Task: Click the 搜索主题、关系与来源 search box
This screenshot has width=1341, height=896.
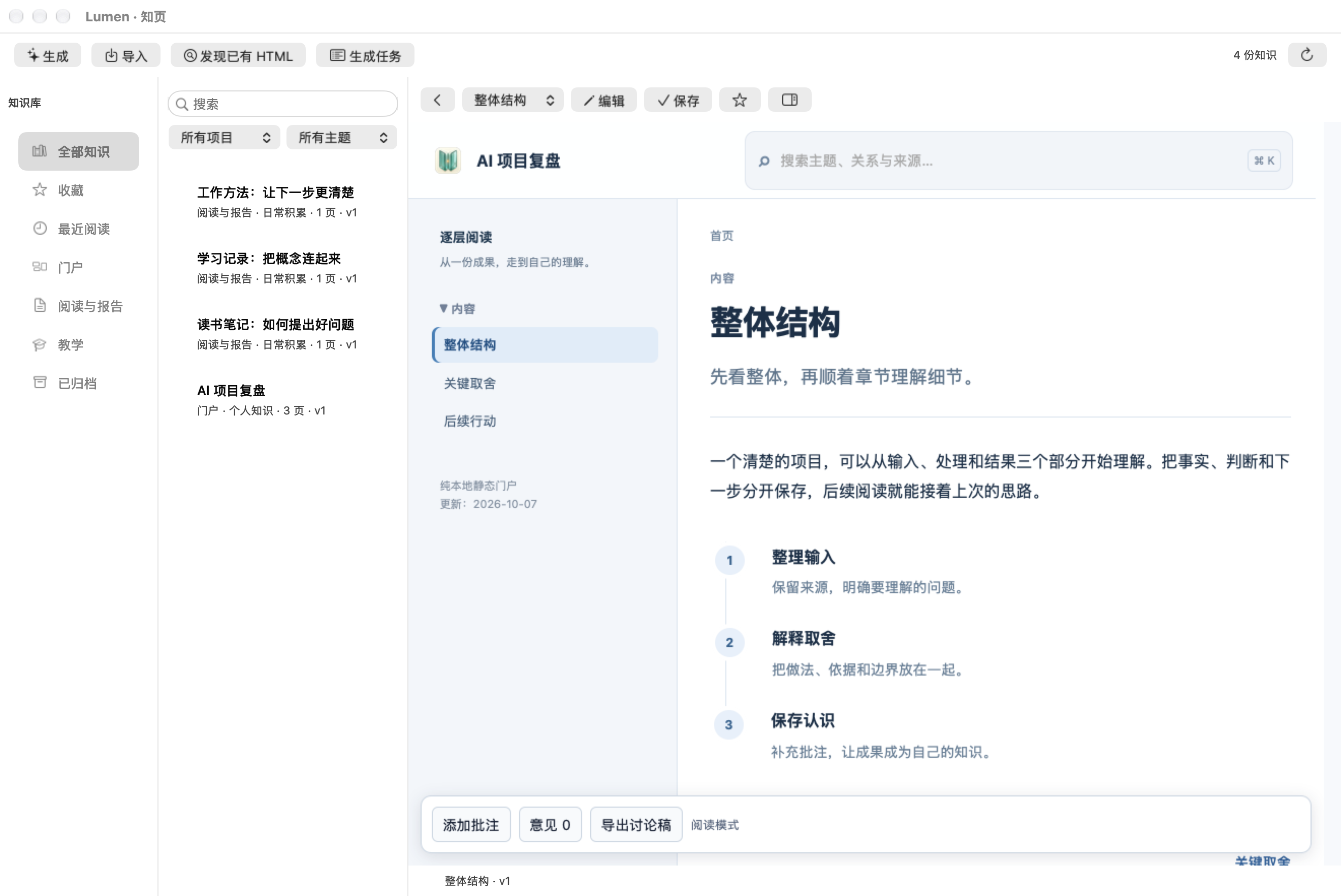Action: [x=1018, y=161]
